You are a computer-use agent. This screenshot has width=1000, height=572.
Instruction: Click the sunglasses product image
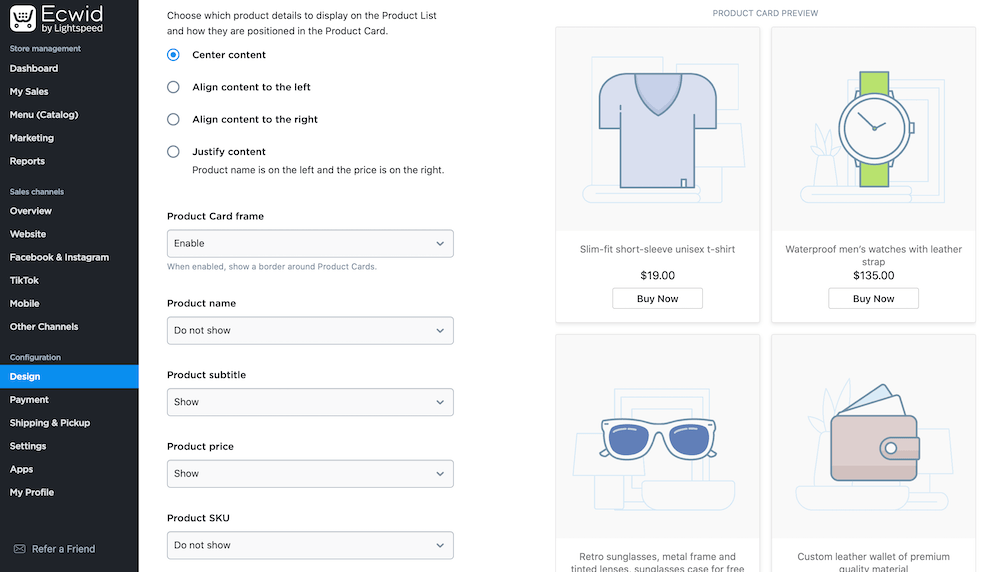pyautogui.click(x=657, y=438)
